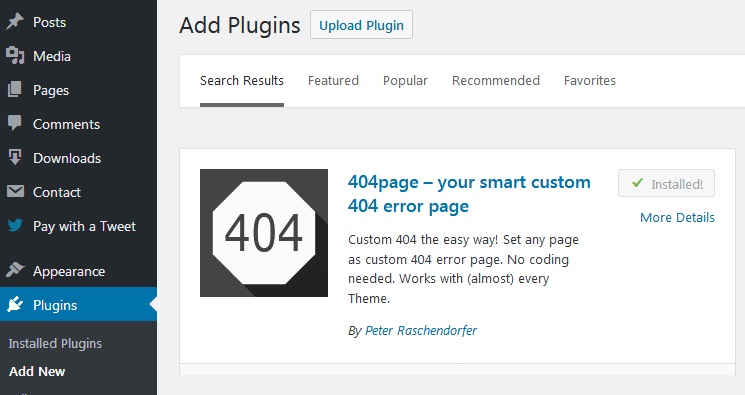The height and width of the screenshot is (395, 745).
Task: Click the 404 plugin thumbnail image
Action: coord(264,233)
